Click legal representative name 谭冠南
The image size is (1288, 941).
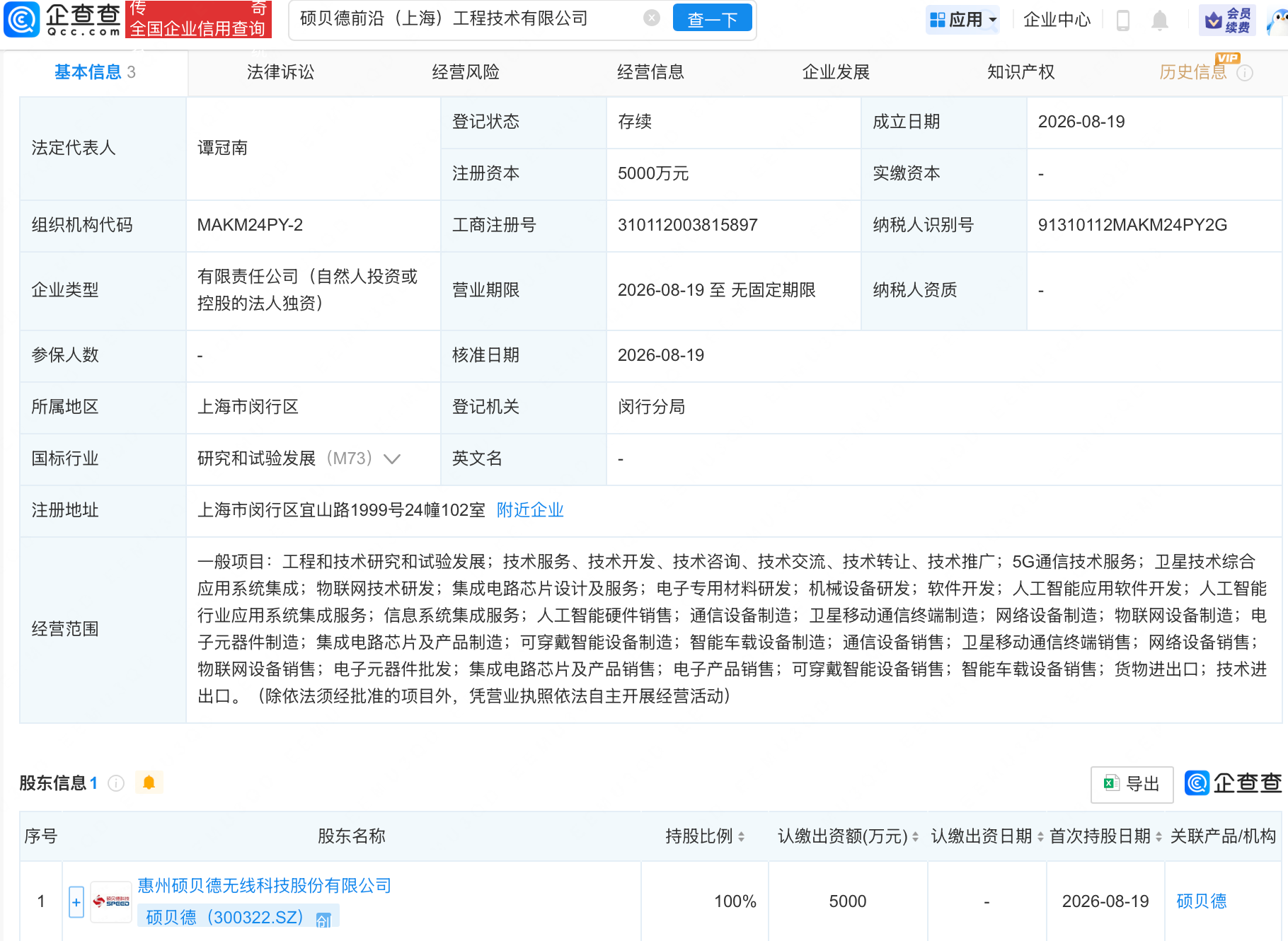pyautogui.click(x=222, y=148)
